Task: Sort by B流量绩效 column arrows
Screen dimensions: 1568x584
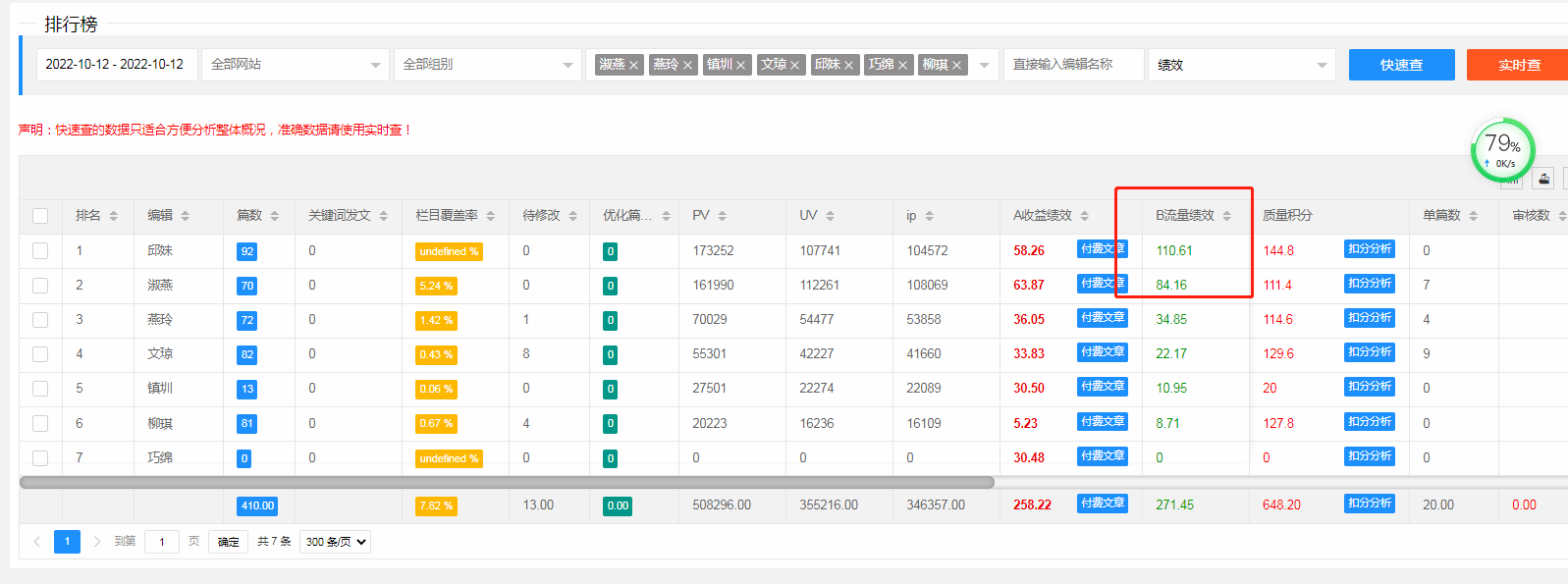Action: (x=1226, y=216)
